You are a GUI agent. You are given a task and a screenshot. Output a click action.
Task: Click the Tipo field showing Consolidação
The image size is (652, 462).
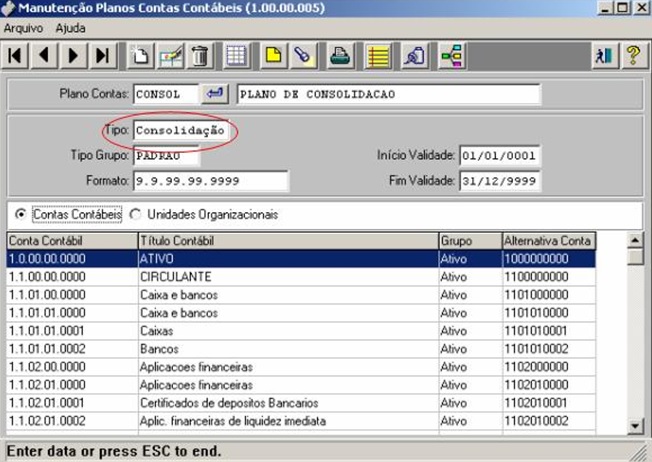tap(181, 131)
